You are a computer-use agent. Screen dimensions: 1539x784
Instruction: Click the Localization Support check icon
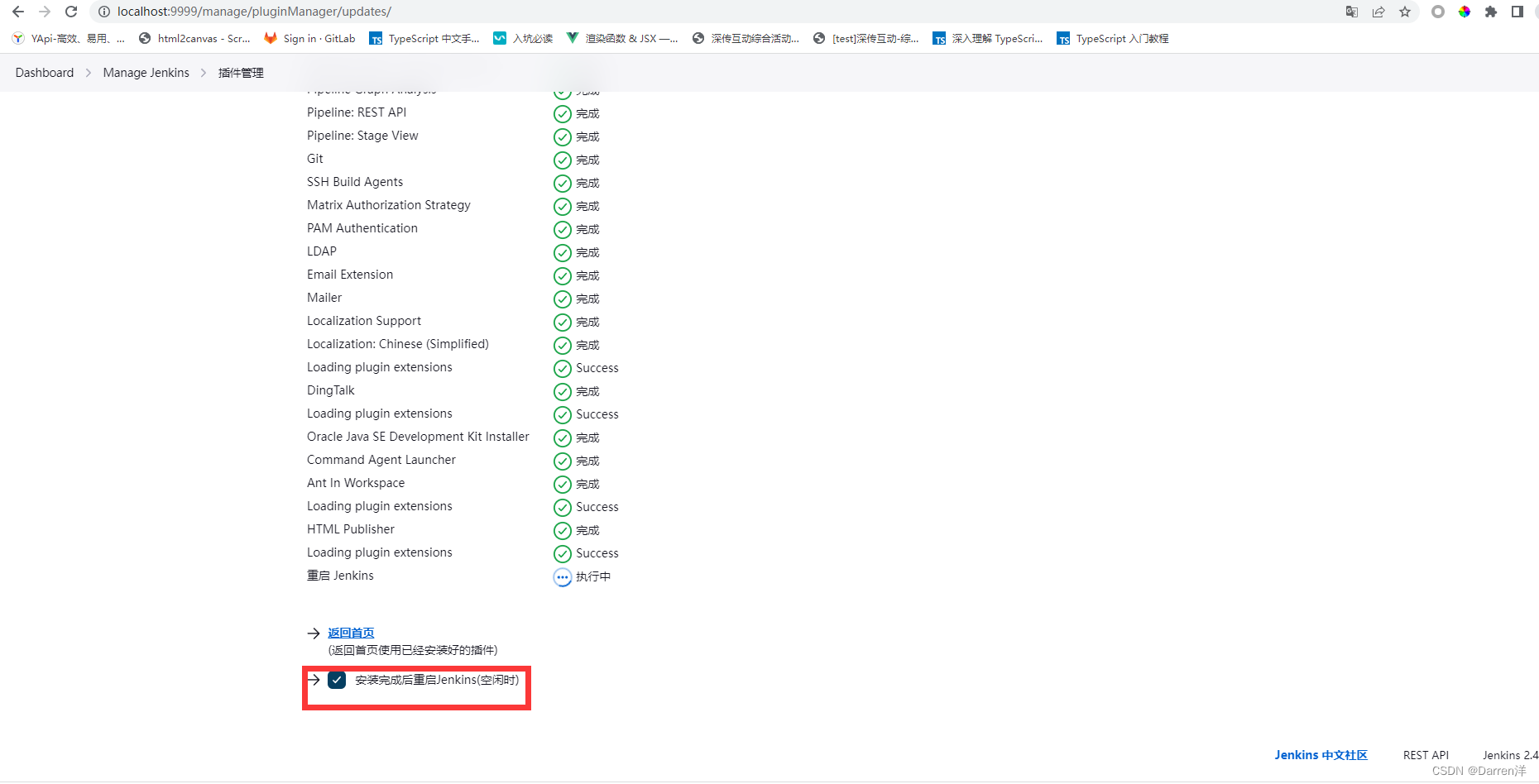(563, 322)
